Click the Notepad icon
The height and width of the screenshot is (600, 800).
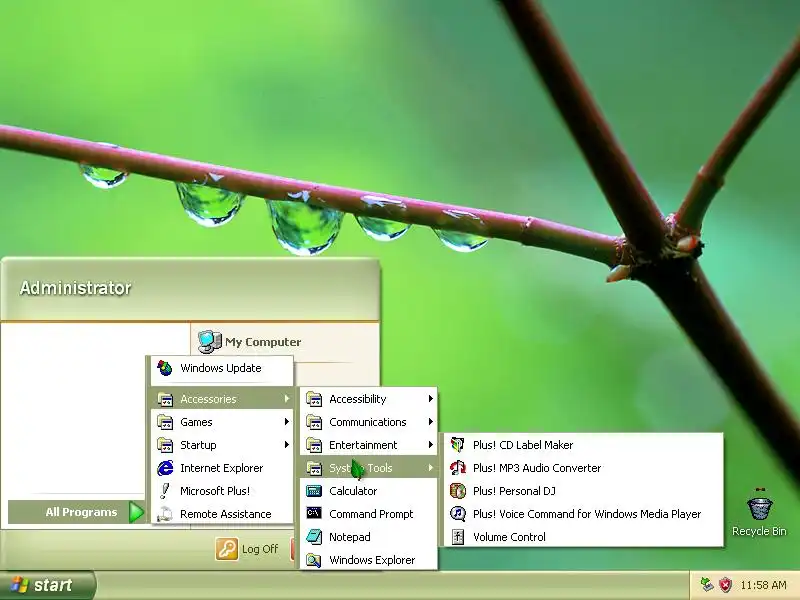314,537
